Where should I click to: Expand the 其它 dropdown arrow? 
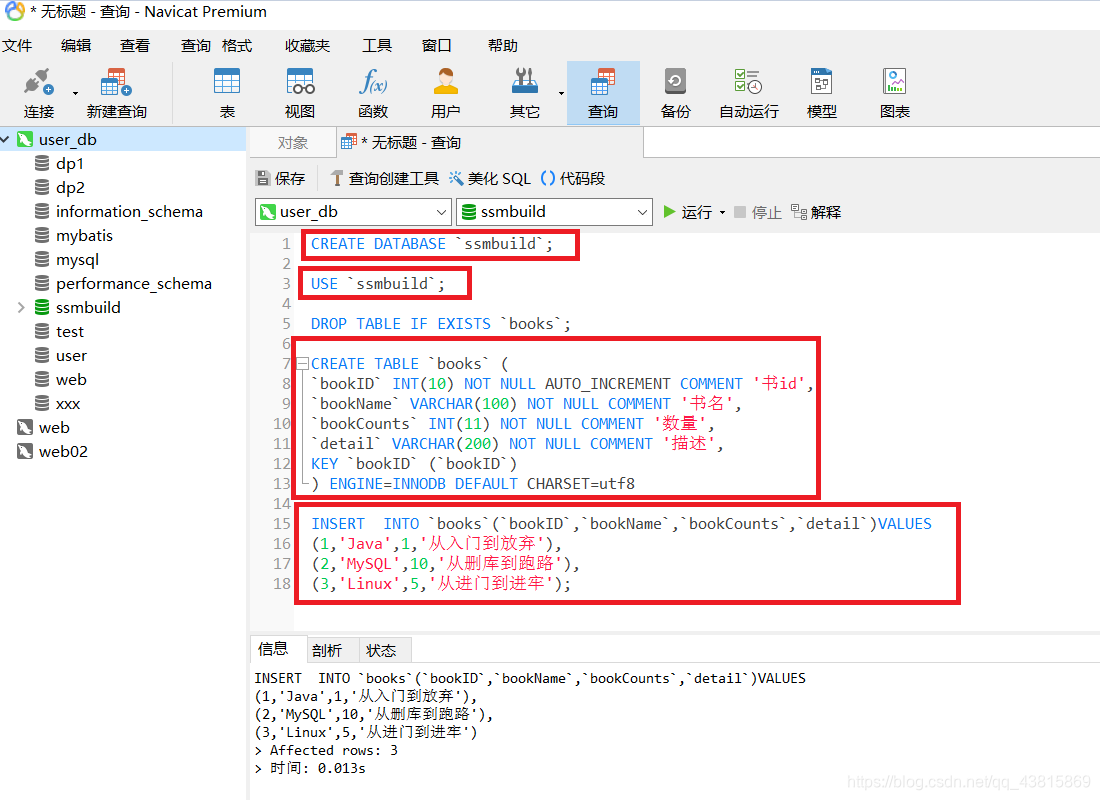pos(561,93)
